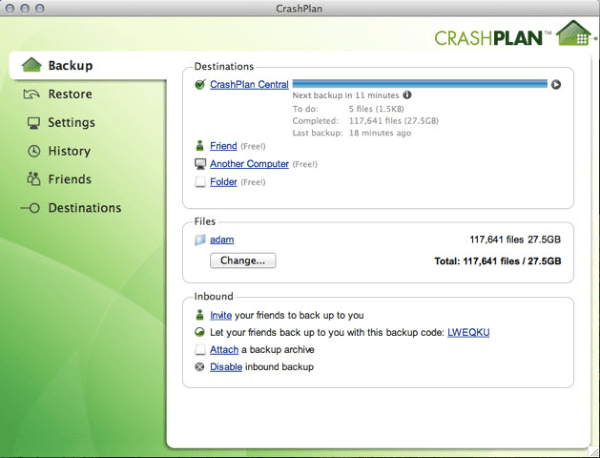This screenshot has height=458, width=600.
Task: Click the Destinations connector icon in sidebar
Action: pos(30,208)
